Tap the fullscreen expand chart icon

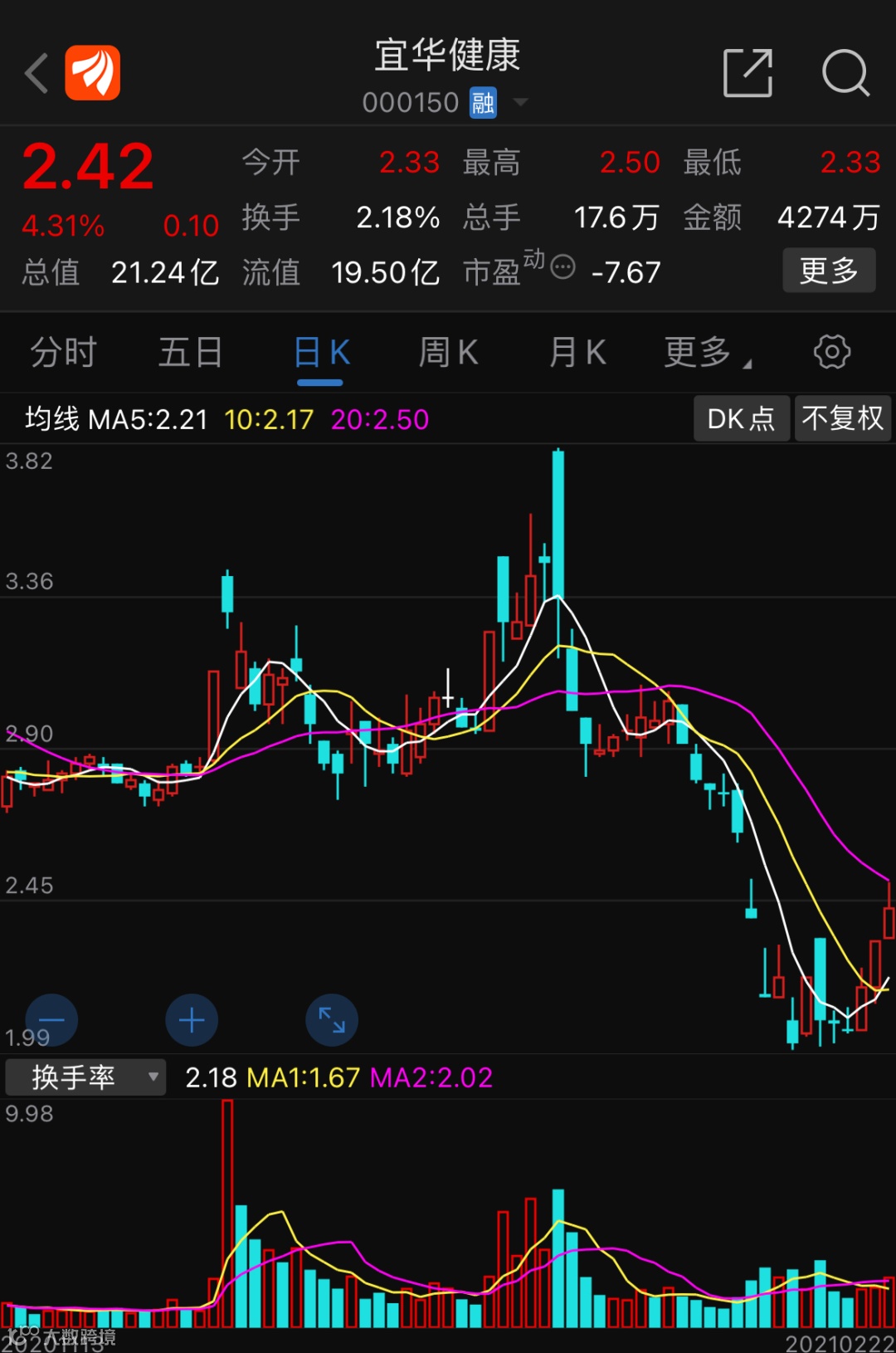(x=332, y=1019)
